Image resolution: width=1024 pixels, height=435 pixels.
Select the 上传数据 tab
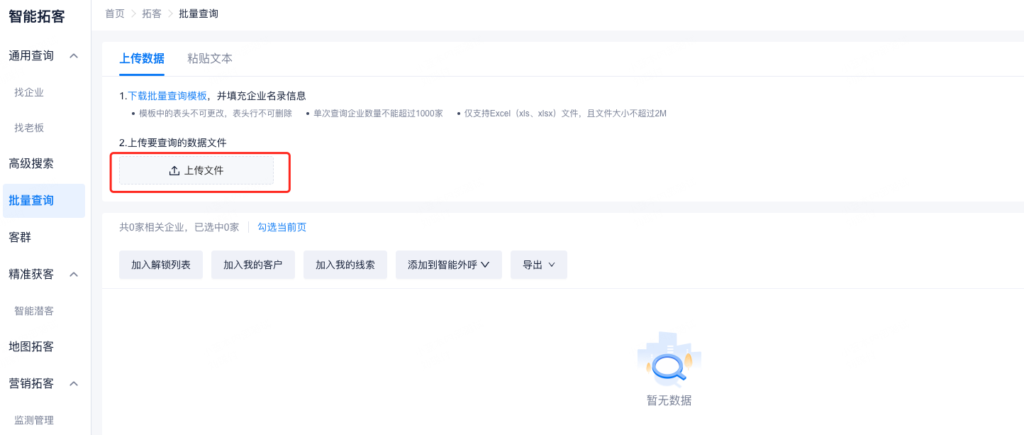(142, 58)
